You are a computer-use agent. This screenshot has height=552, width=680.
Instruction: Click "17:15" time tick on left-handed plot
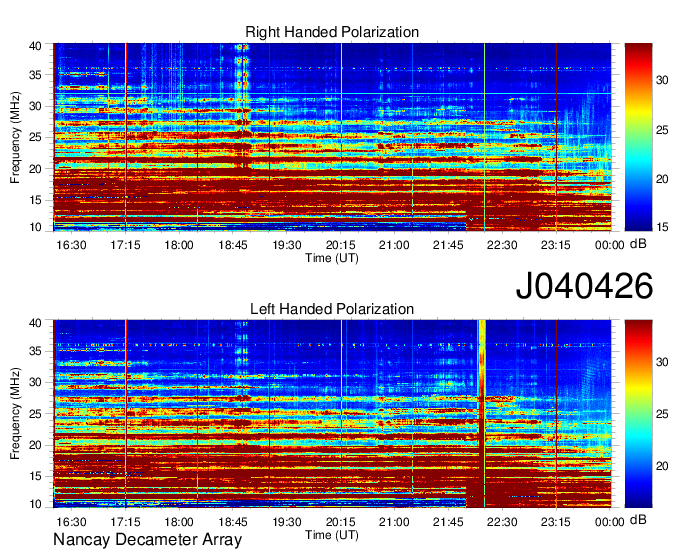tap(125, 522)
